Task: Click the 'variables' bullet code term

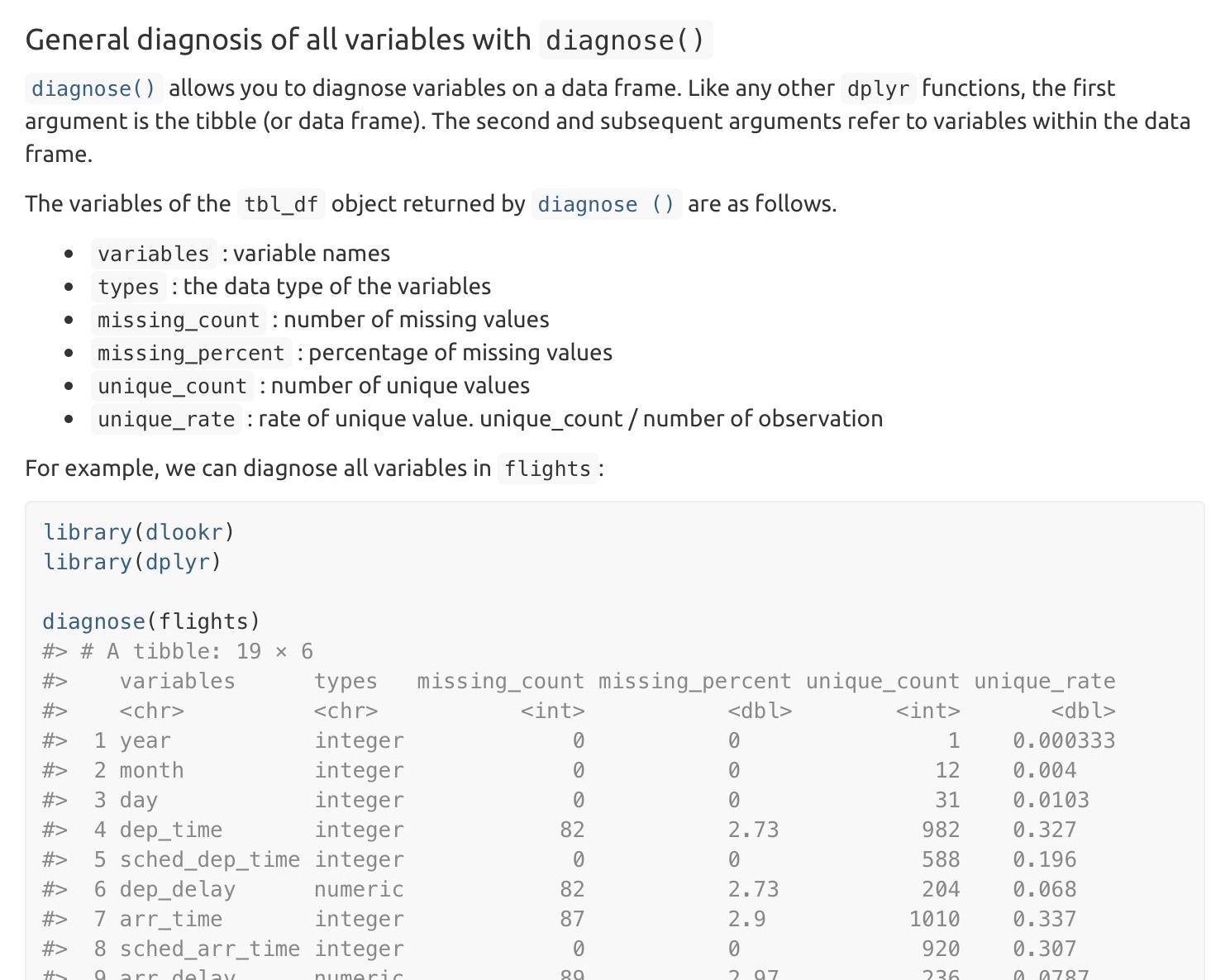Action: [154, 254]
